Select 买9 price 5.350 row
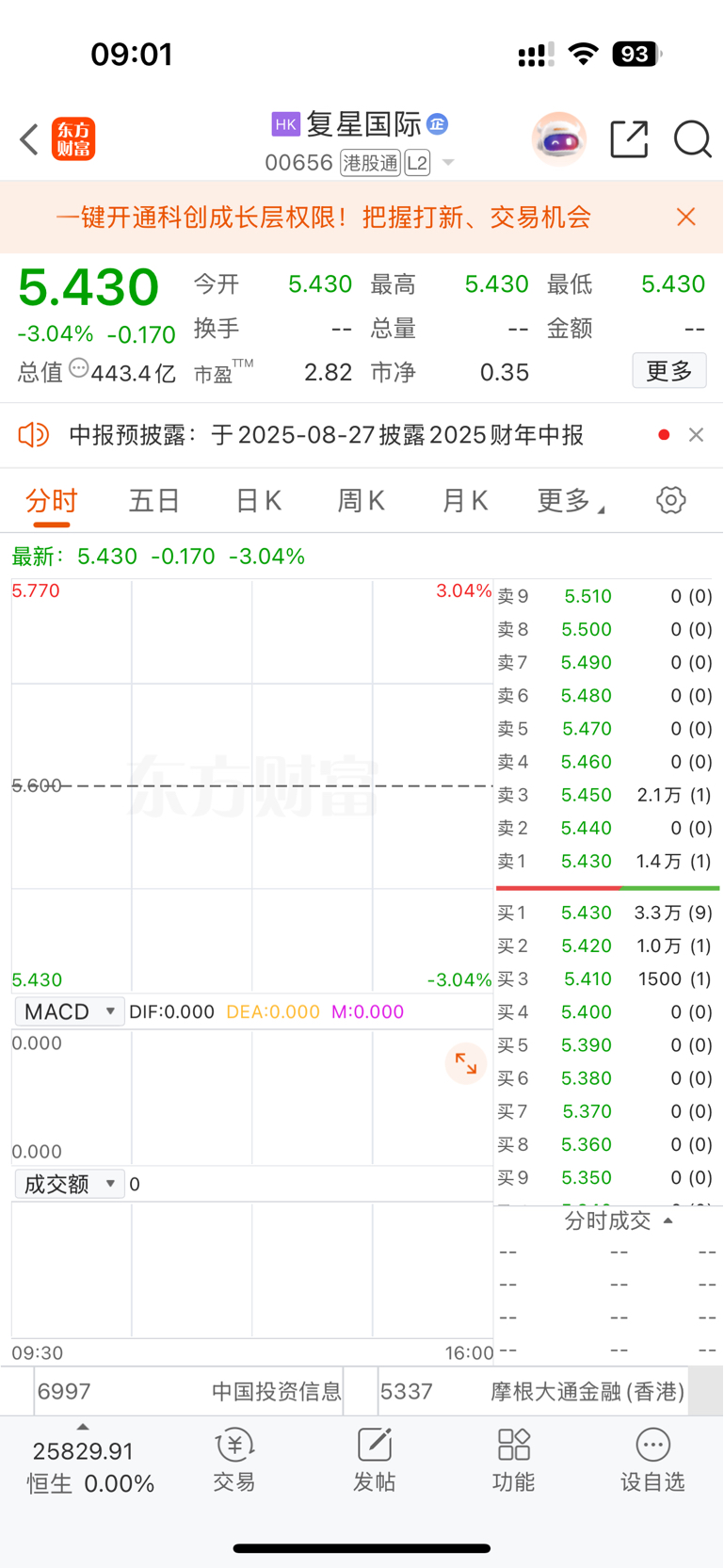This screenshot has height=1568, width=724. (605, 1177)
